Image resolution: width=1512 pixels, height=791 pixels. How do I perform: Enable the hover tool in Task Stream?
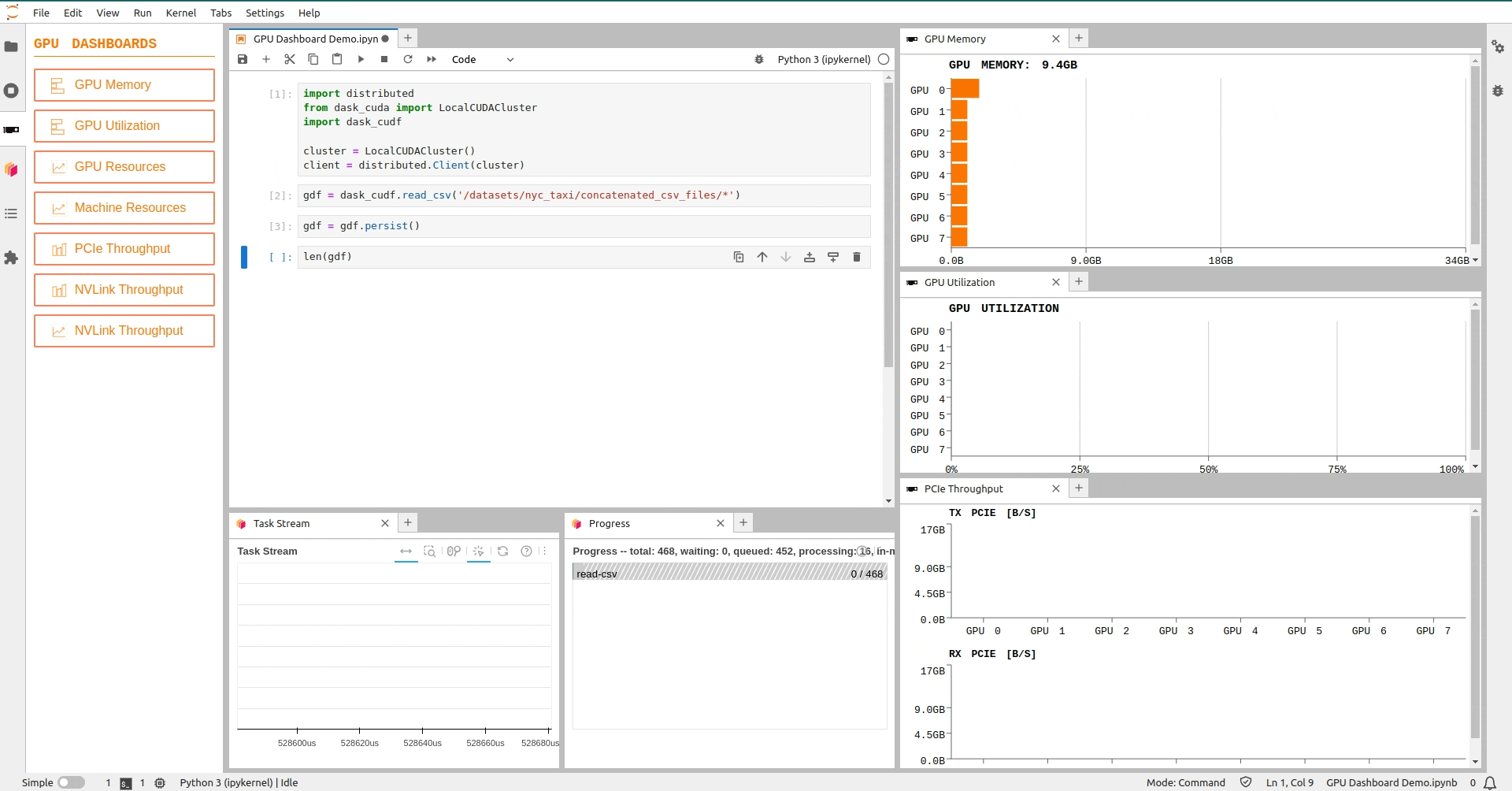[478, 551]
